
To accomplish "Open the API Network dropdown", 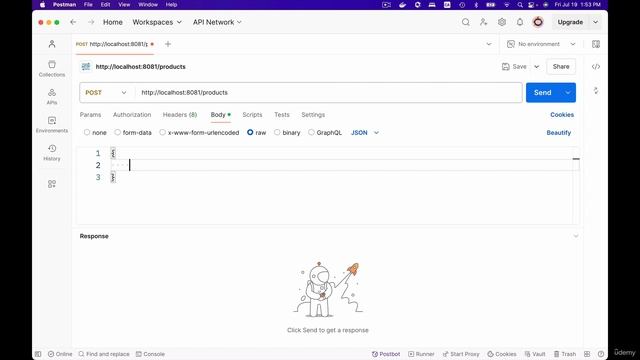I will (x=217, y=22).
